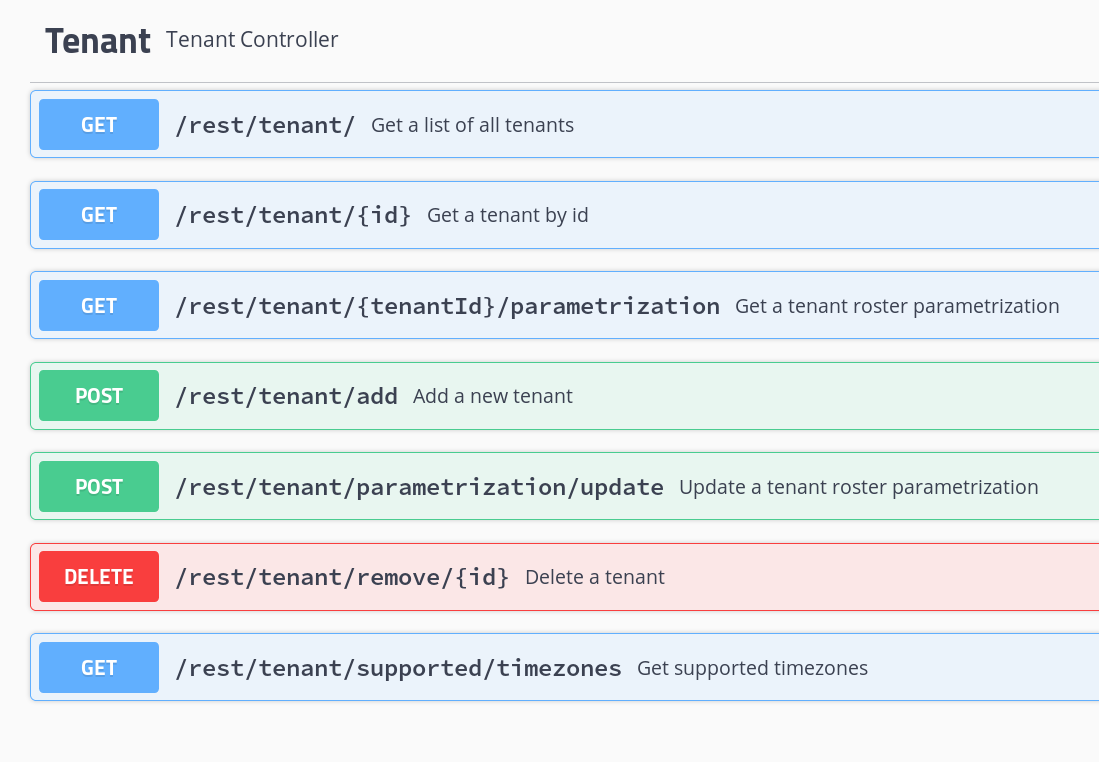Viewport: 1099px width, 762px height.
Task: Click the 'Get supported timezones' description text
Action: 752,667
